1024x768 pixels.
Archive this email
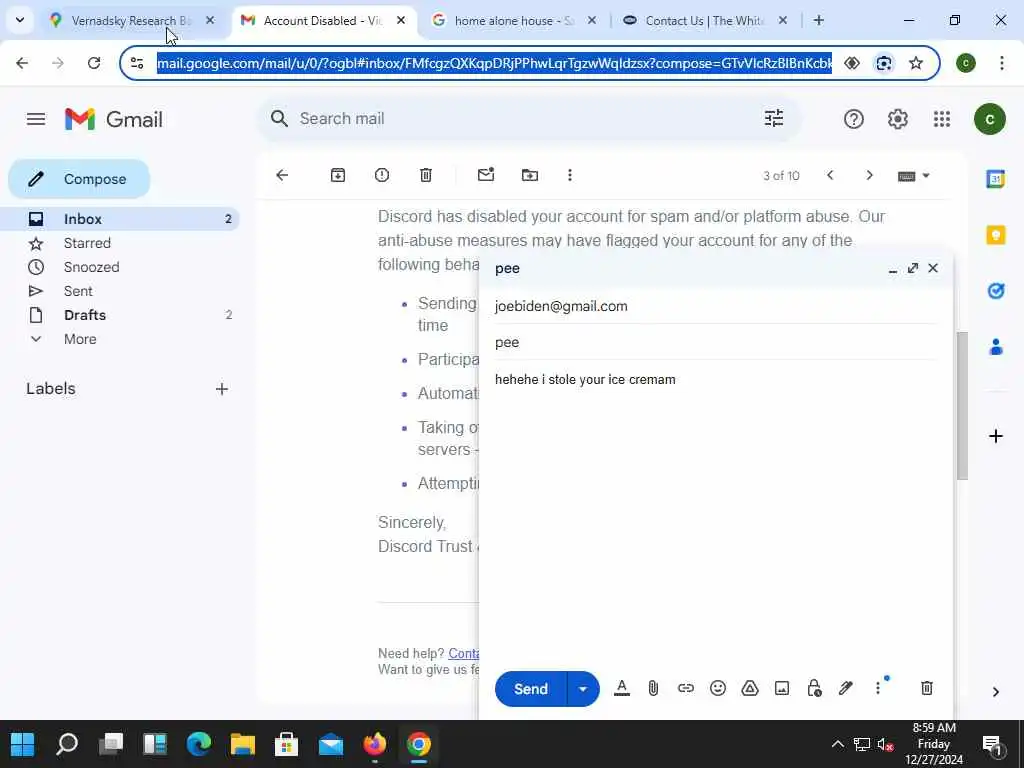coord(338,175)
